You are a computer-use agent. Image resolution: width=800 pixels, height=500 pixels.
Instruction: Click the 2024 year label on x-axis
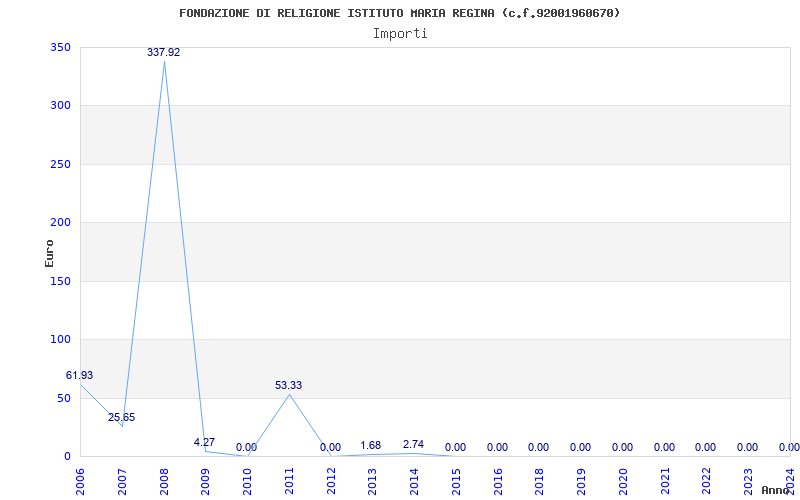click(790, 482)
